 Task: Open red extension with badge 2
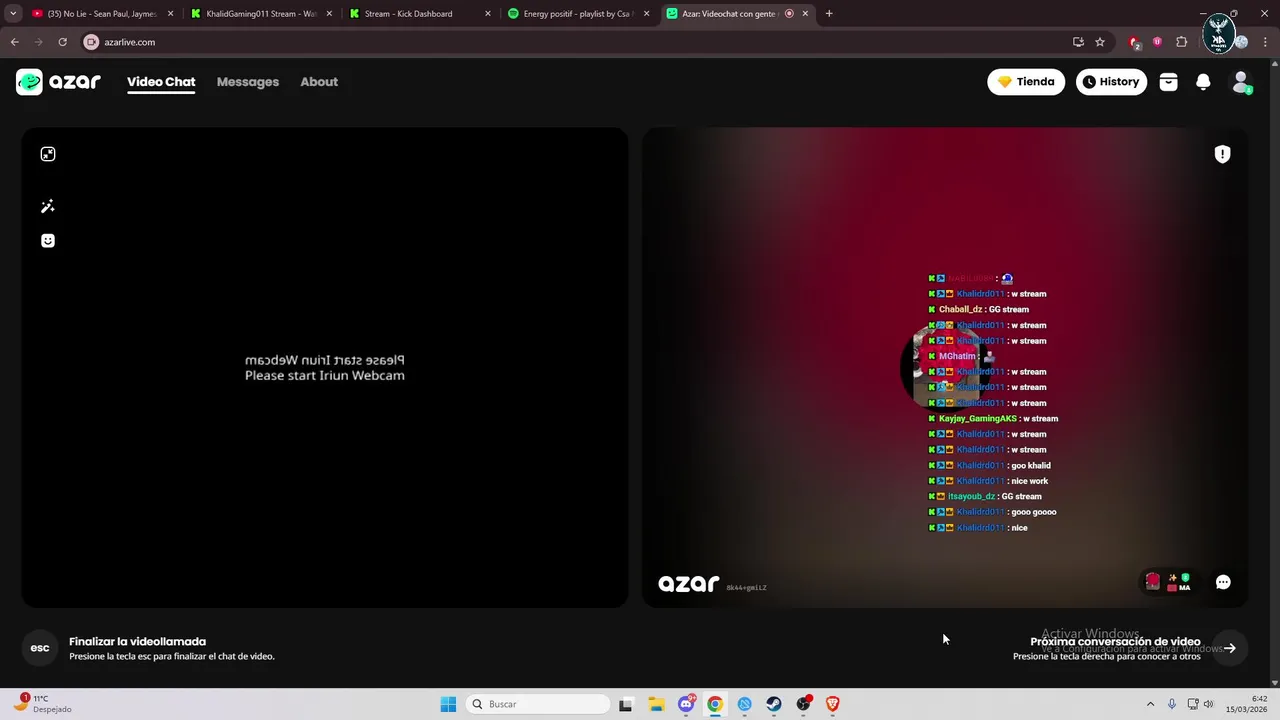click(1134, 42)
